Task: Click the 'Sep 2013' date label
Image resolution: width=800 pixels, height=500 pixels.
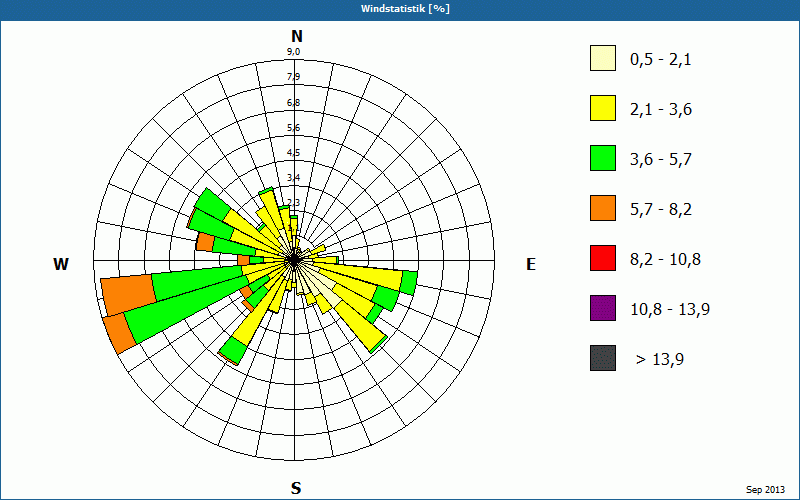Action: click(765, 490)
